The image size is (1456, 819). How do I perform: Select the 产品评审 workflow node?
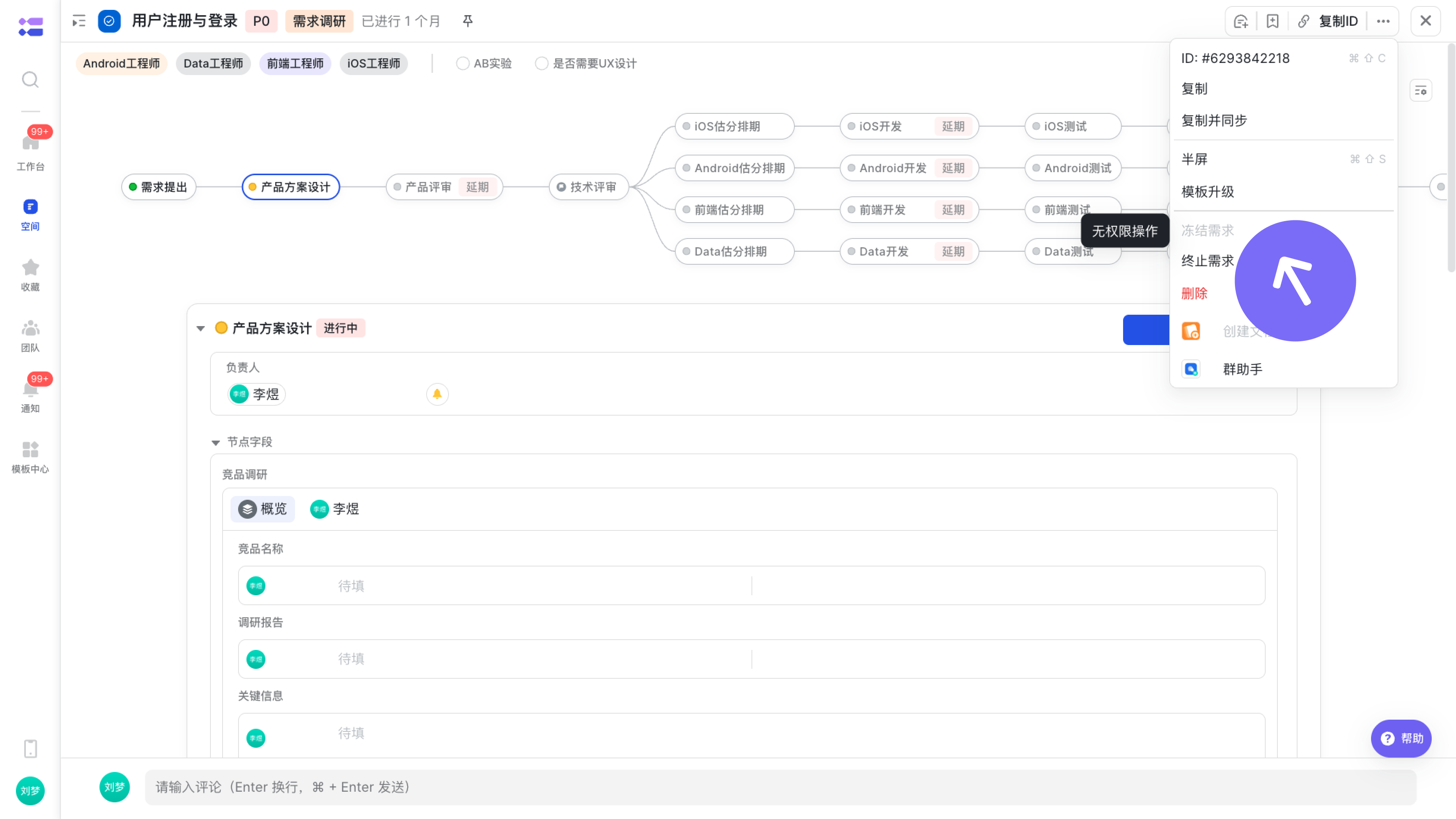444,187
